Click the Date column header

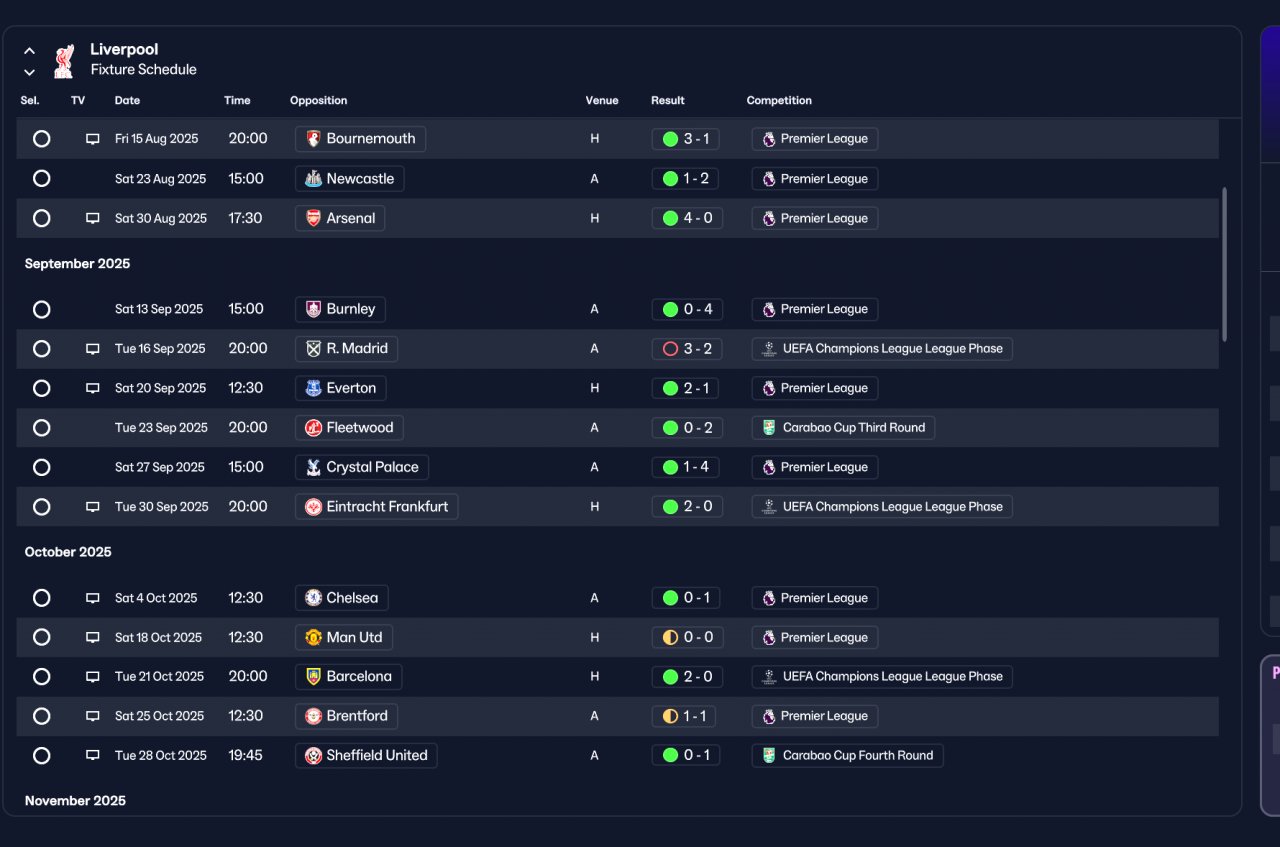coord(127,101)
